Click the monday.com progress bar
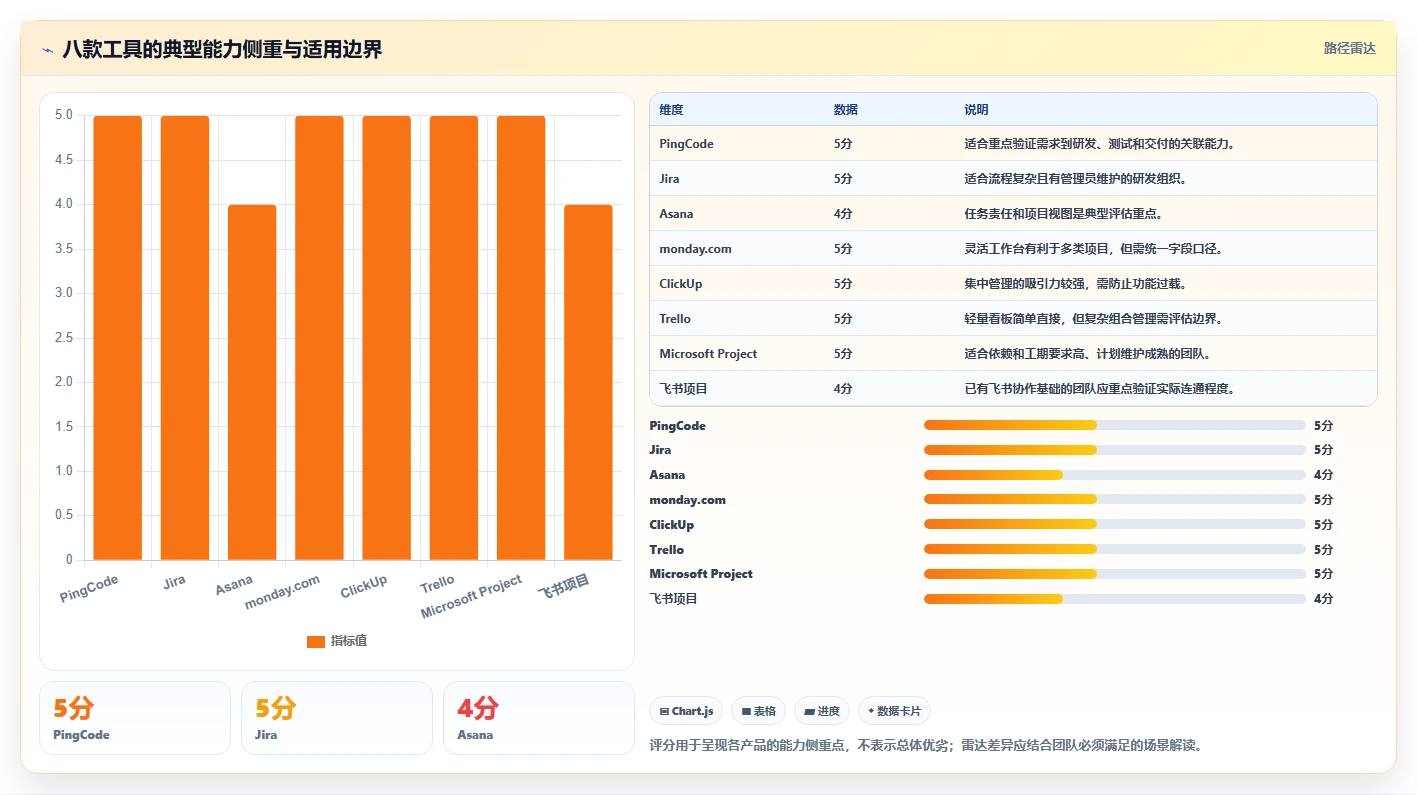Image resolution: width=1417 pixels, height=795 pixels. [1115, 499]
